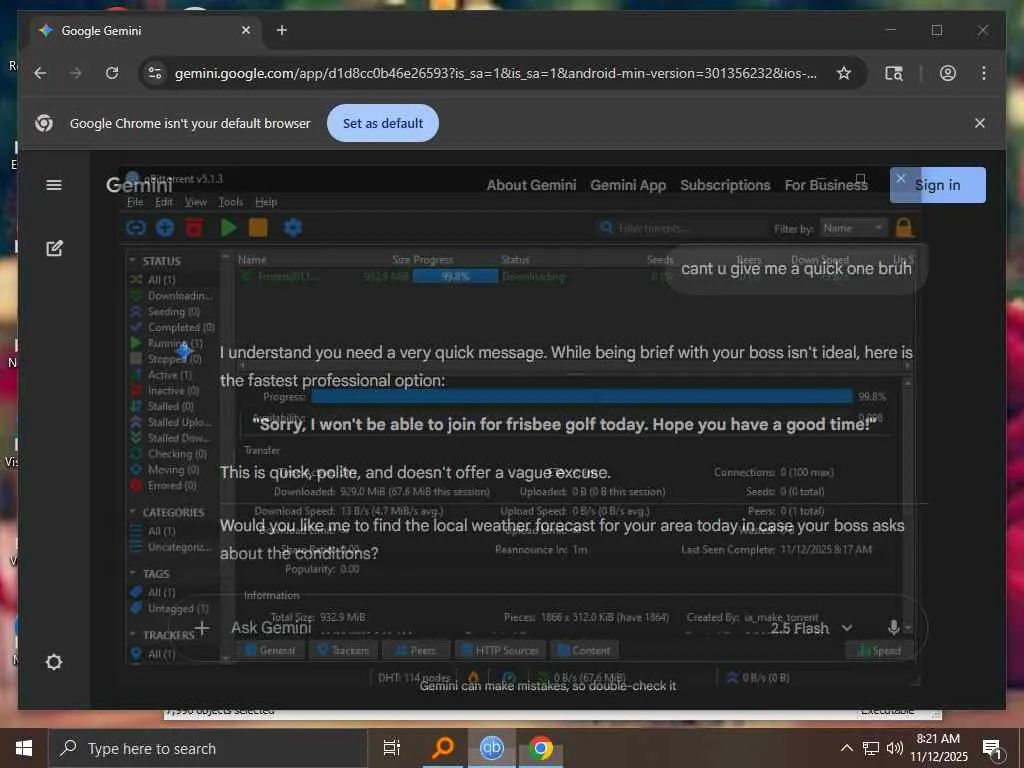This screenshot has width=1024, height=768.
Task: Open the Gemini App link
Action: pyautogui.click(x=628, y=185)
